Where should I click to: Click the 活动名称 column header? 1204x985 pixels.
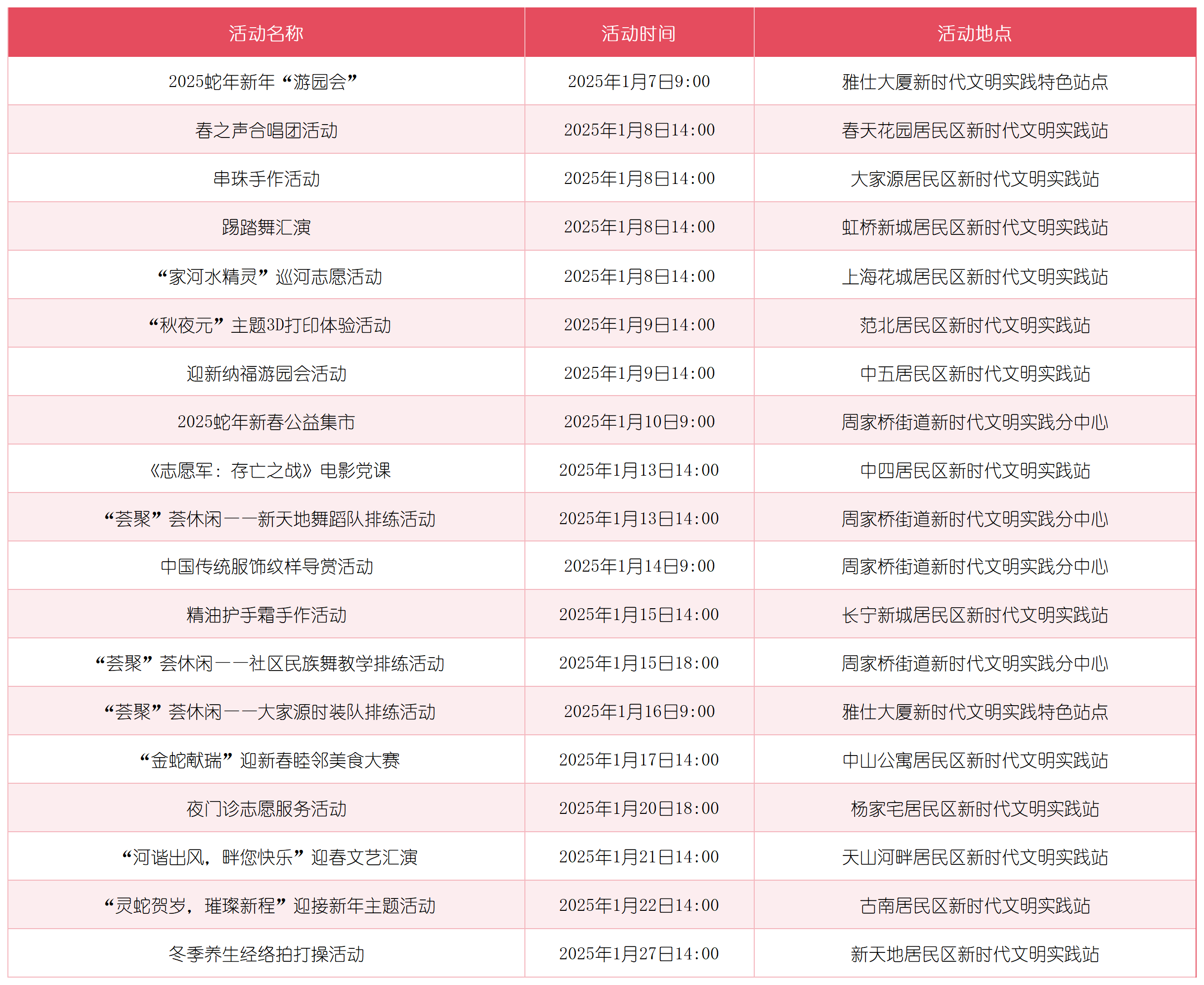pyautogui.click(x=265, y=32)
